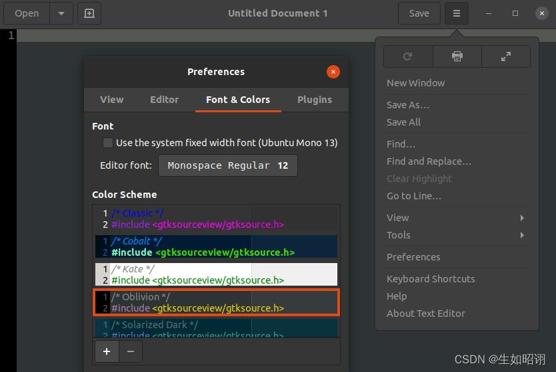Expand the Tools submenu
Viewport: 556px width, 372px height.
pyautogui.click(x=456, y=235)
